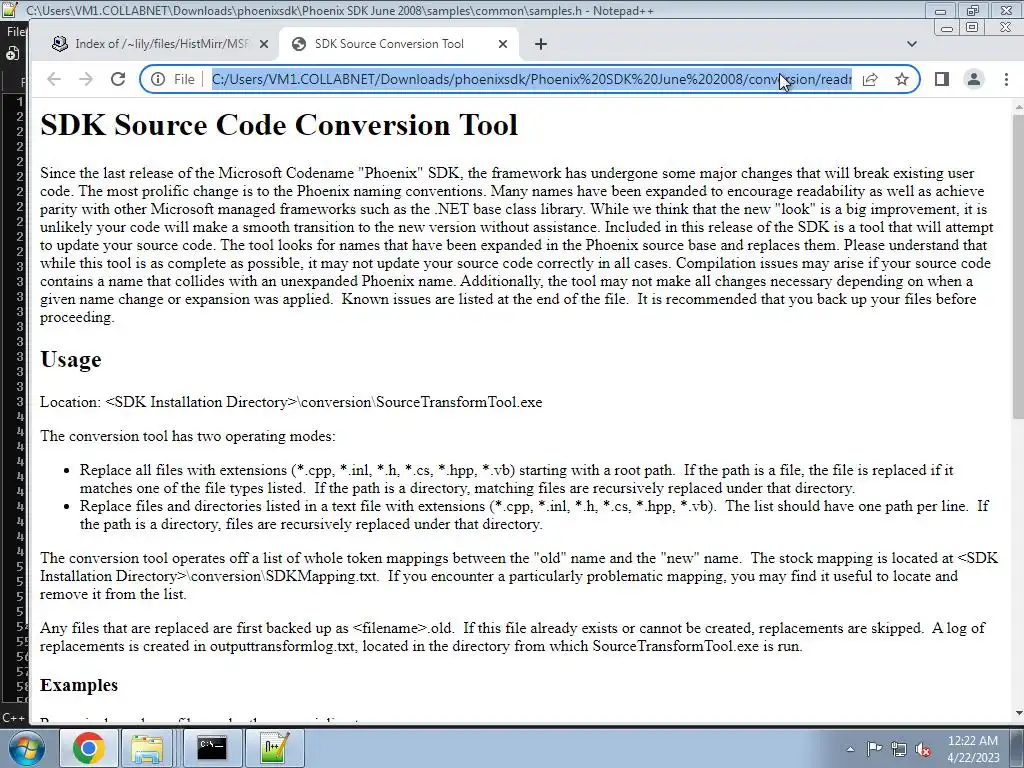The image size is (1024, 768).
Task: Click the C++ status label in Notepad++
Action: click(x=13, y=717)
